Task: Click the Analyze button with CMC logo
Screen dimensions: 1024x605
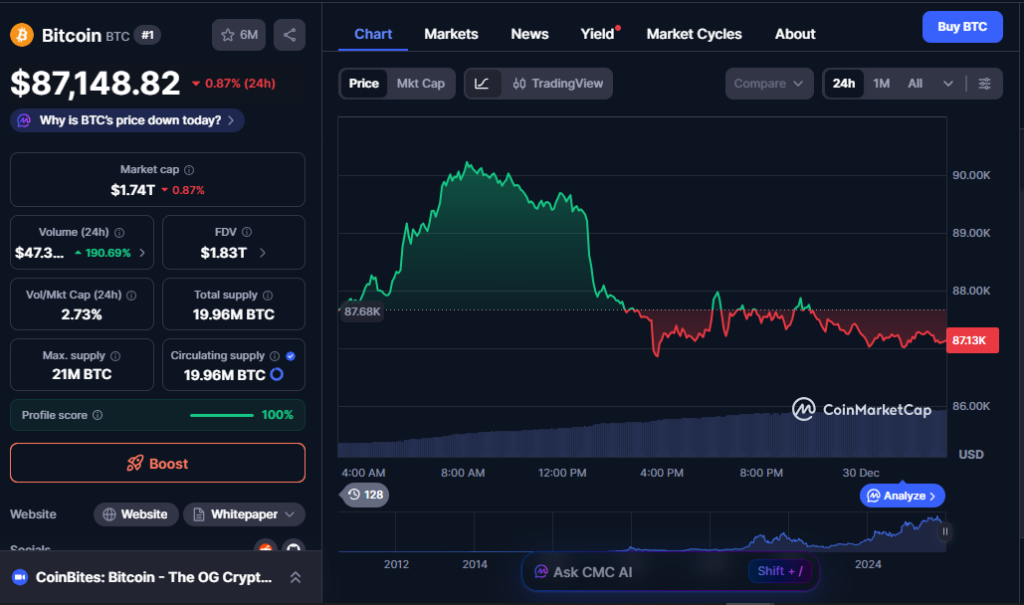Action: (x=901, y=495)
